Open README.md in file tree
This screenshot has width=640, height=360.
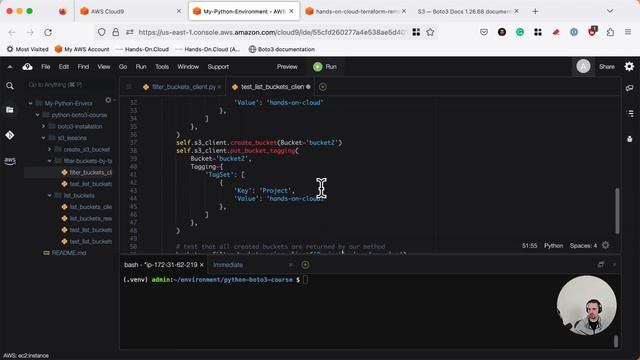pyautogui.click(x=69, y=253)
